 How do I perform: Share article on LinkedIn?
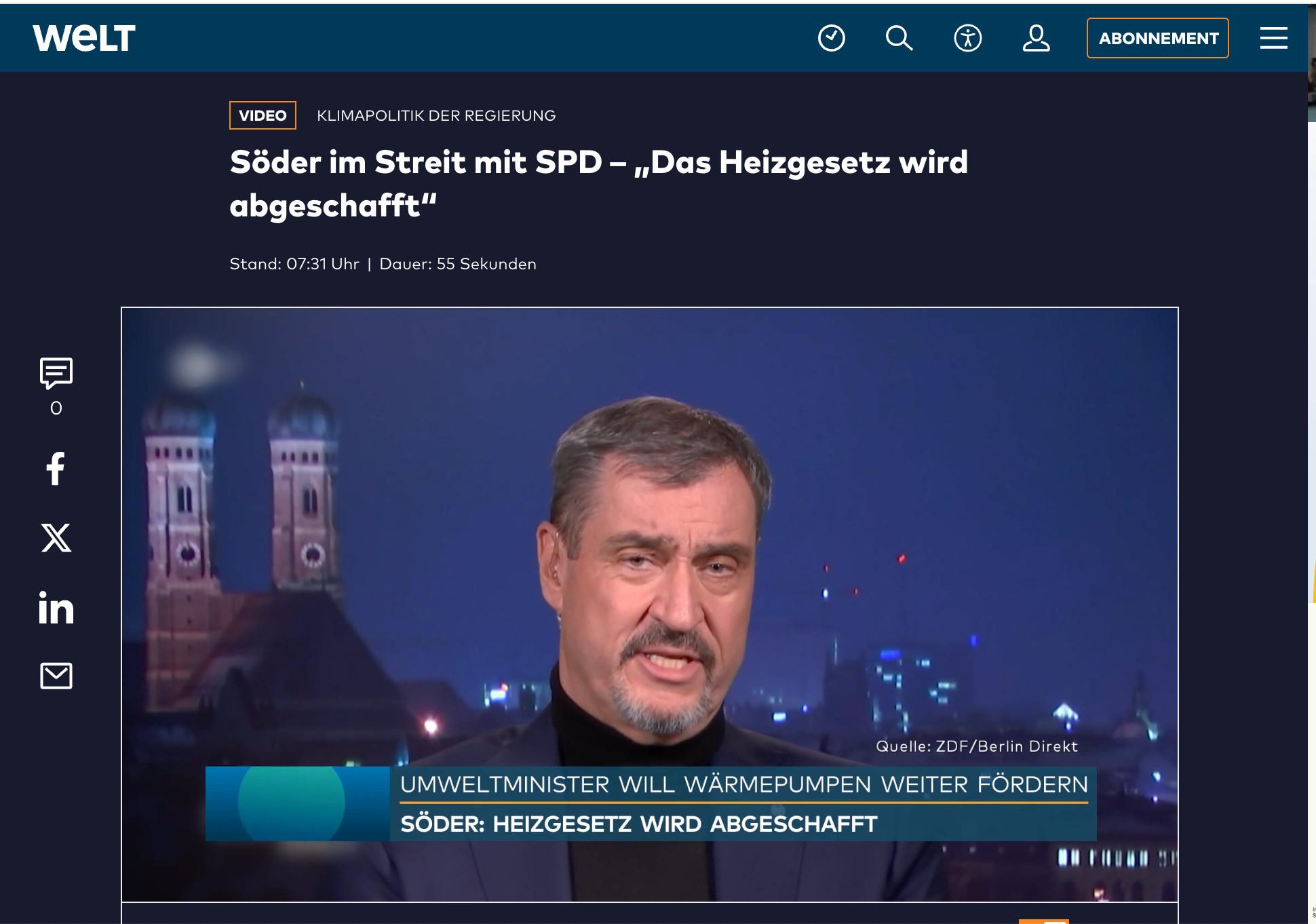56,607
